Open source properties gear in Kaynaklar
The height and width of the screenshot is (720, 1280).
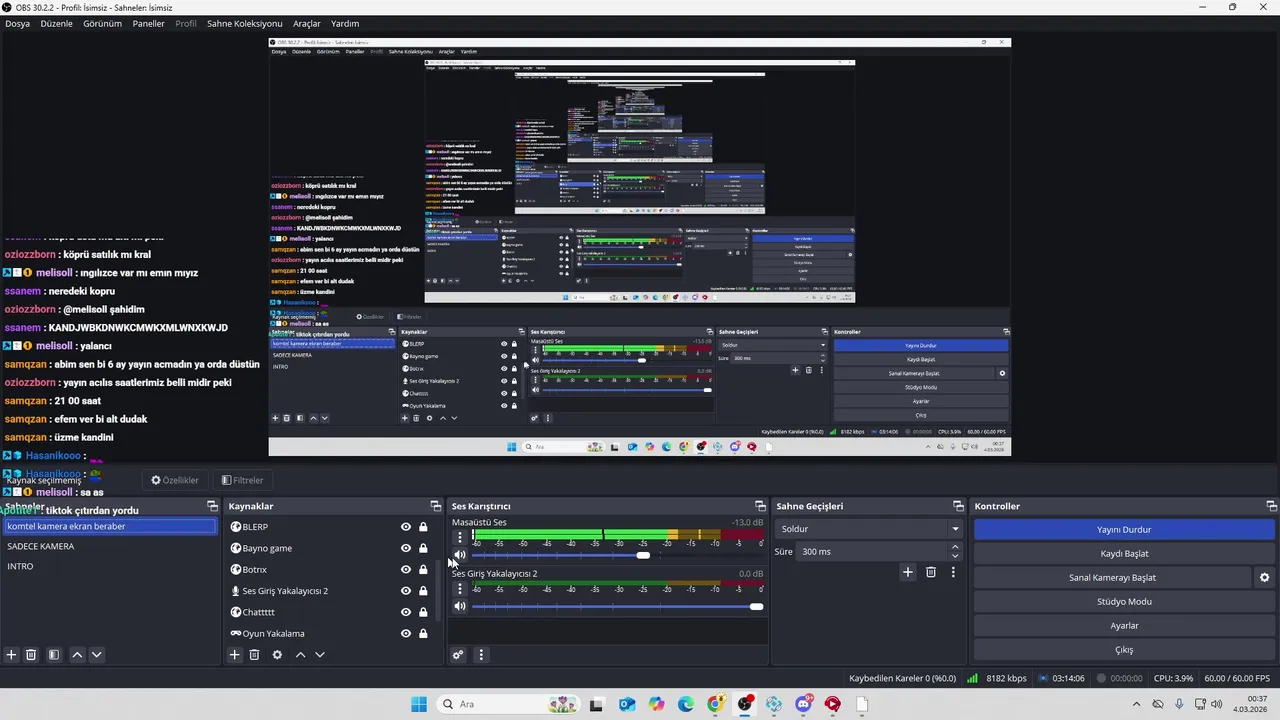coord(277,655)
